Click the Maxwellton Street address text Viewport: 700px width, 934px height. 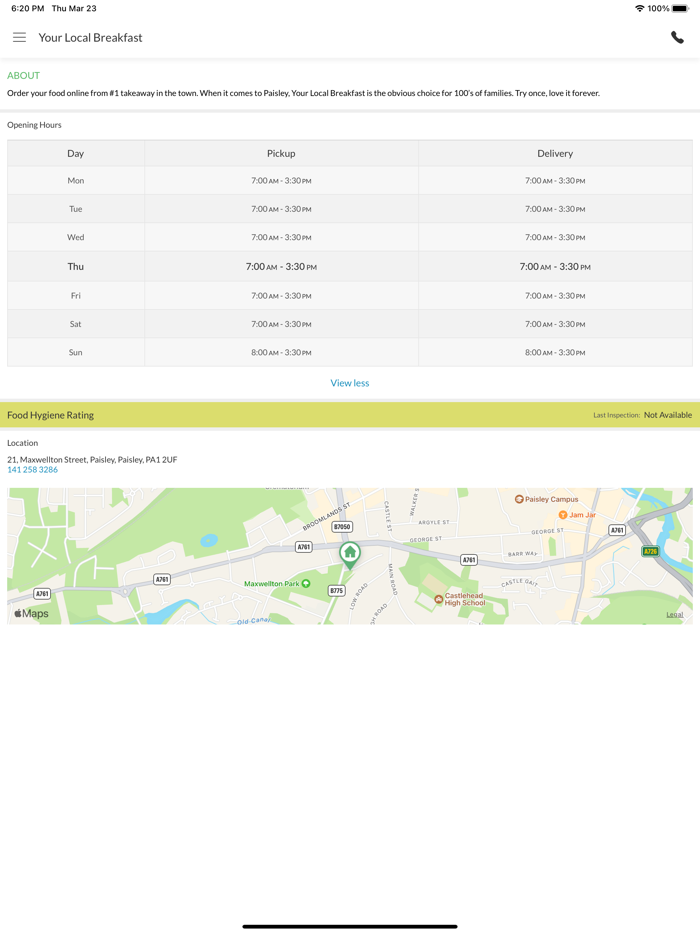[92, 460]
